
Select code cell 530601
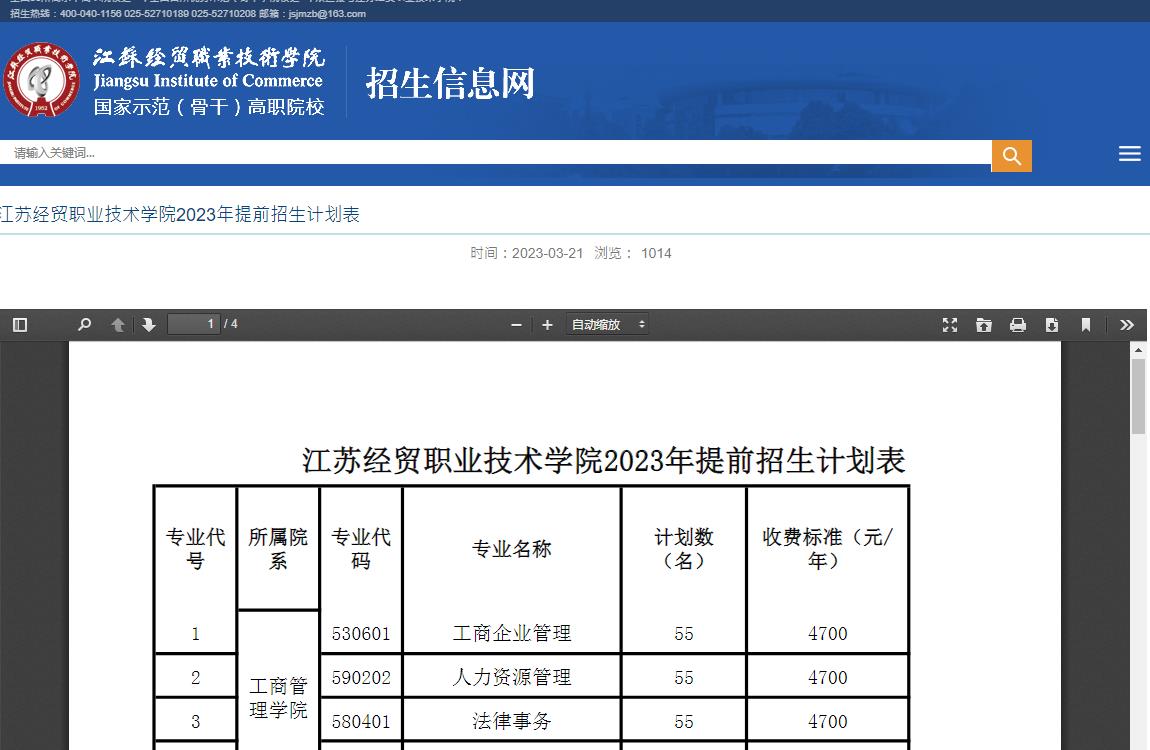coord(361,633)
